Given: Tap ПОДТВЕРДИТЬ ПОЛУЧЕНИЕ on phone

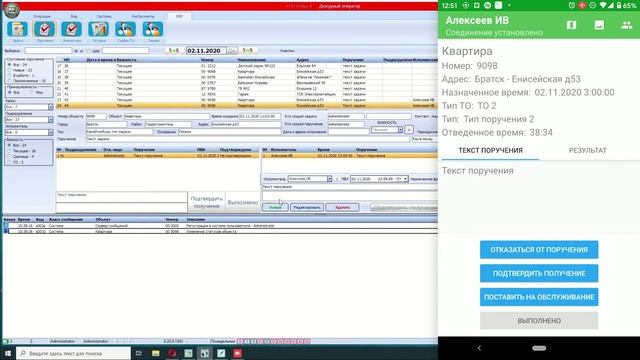Looking at the screenshot, I should 539,273.
